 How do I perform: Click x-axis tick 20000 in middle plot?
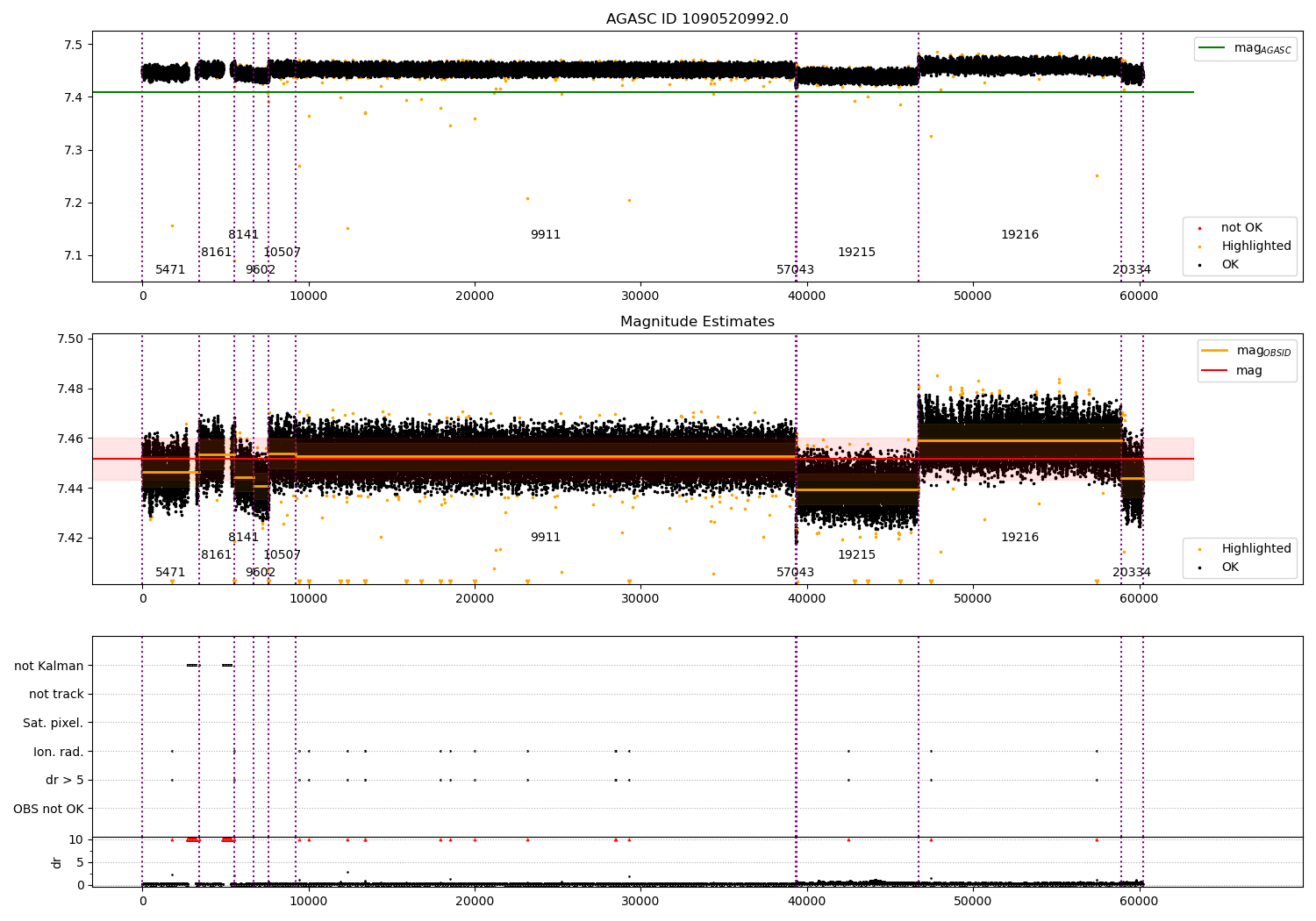point(475,599)
